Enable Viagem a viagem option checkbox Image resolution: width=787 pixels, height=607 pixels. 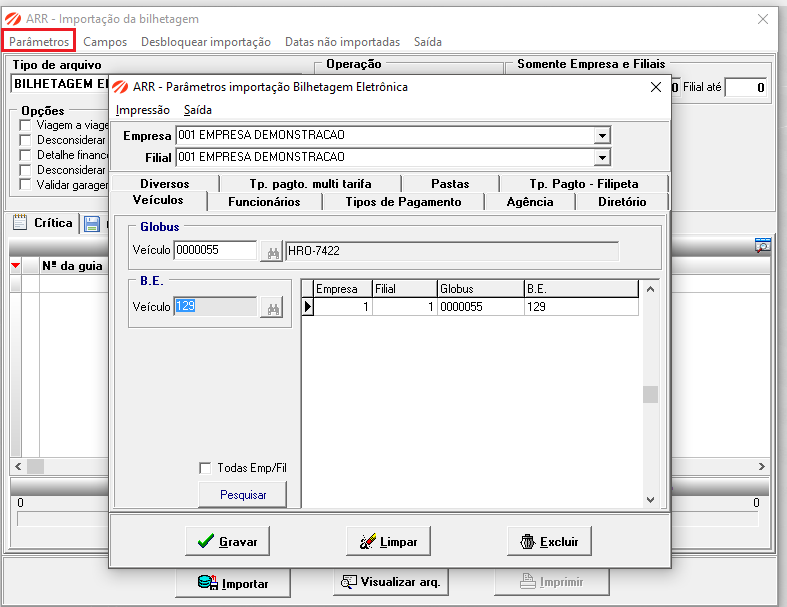click(x=25, y=125)
